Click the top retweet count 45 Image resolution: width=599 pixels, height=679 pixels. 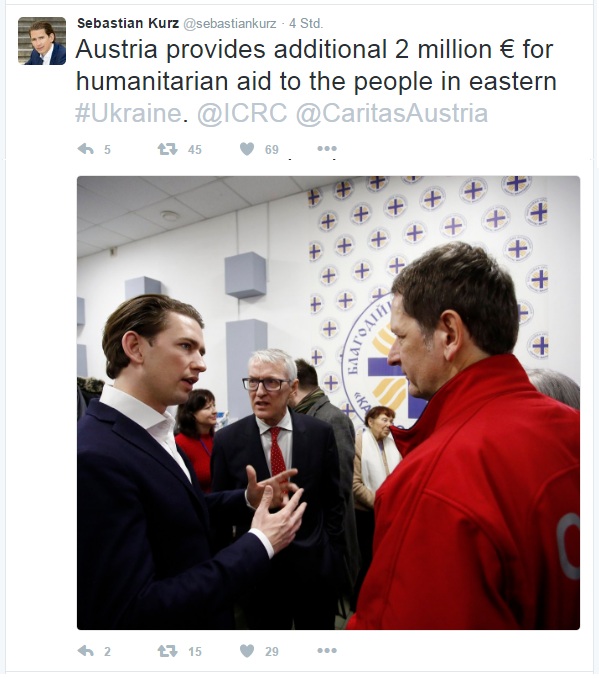195,150
